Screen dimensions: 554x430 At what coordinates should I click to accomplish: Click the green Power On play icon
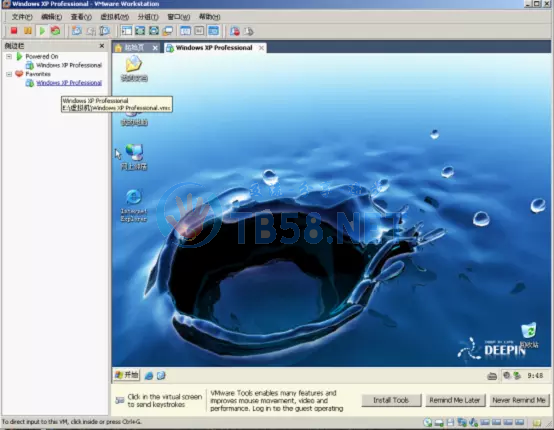42,31
